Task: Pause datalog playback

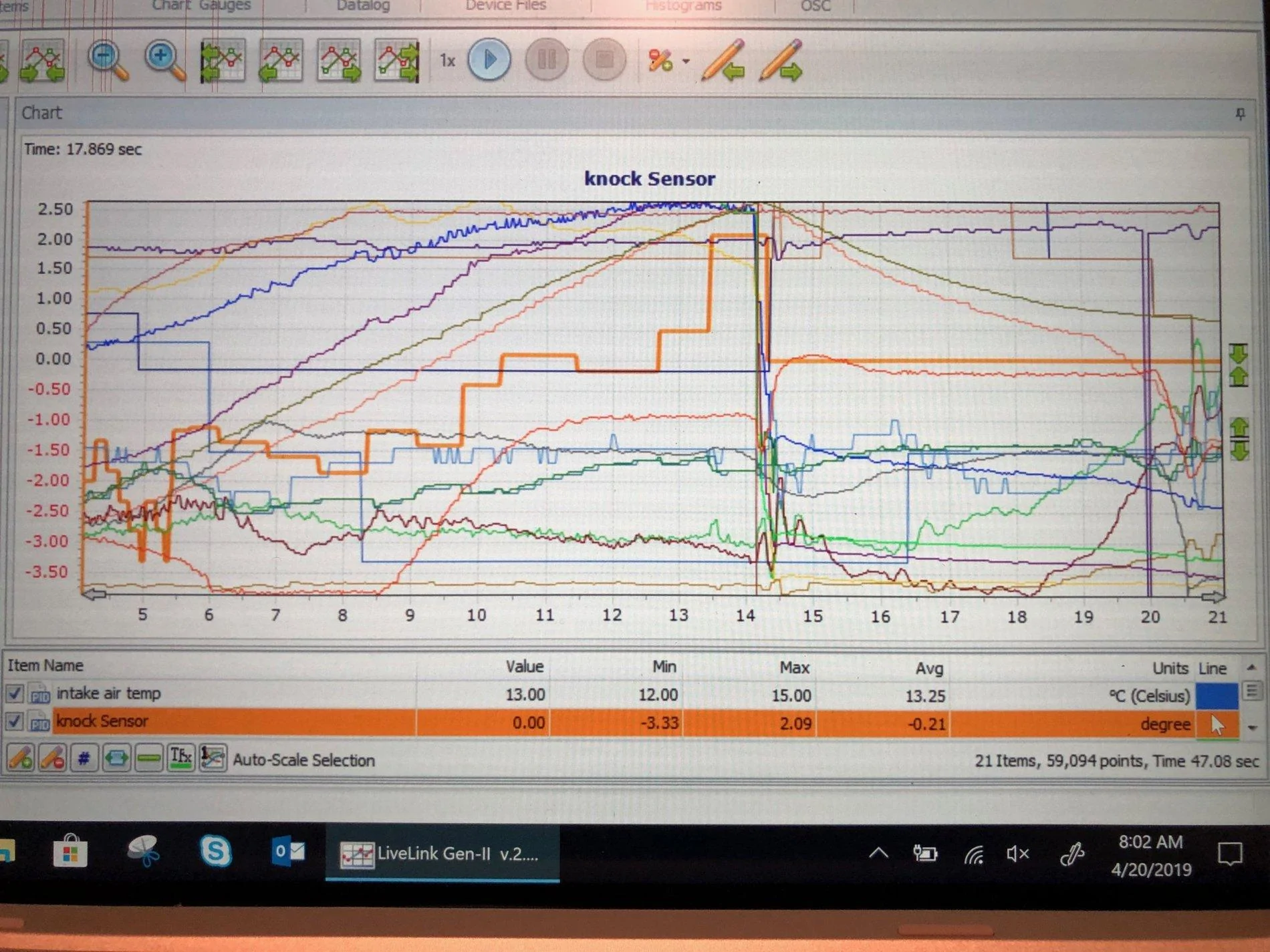Action: (547, 59)
